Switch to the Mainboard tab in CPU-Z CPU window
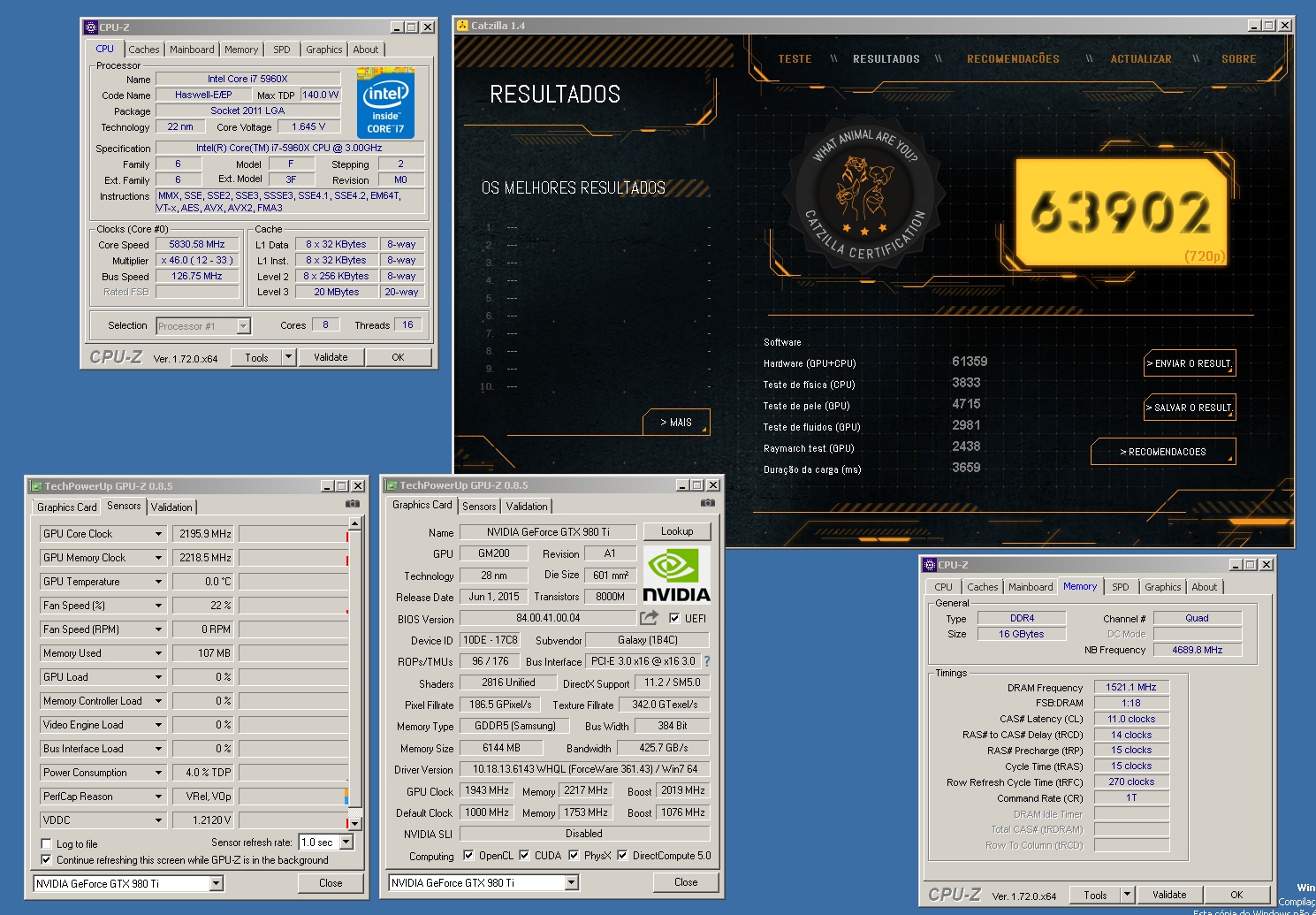The width and height of the screenshot is (1316, 915). (192, 50)
